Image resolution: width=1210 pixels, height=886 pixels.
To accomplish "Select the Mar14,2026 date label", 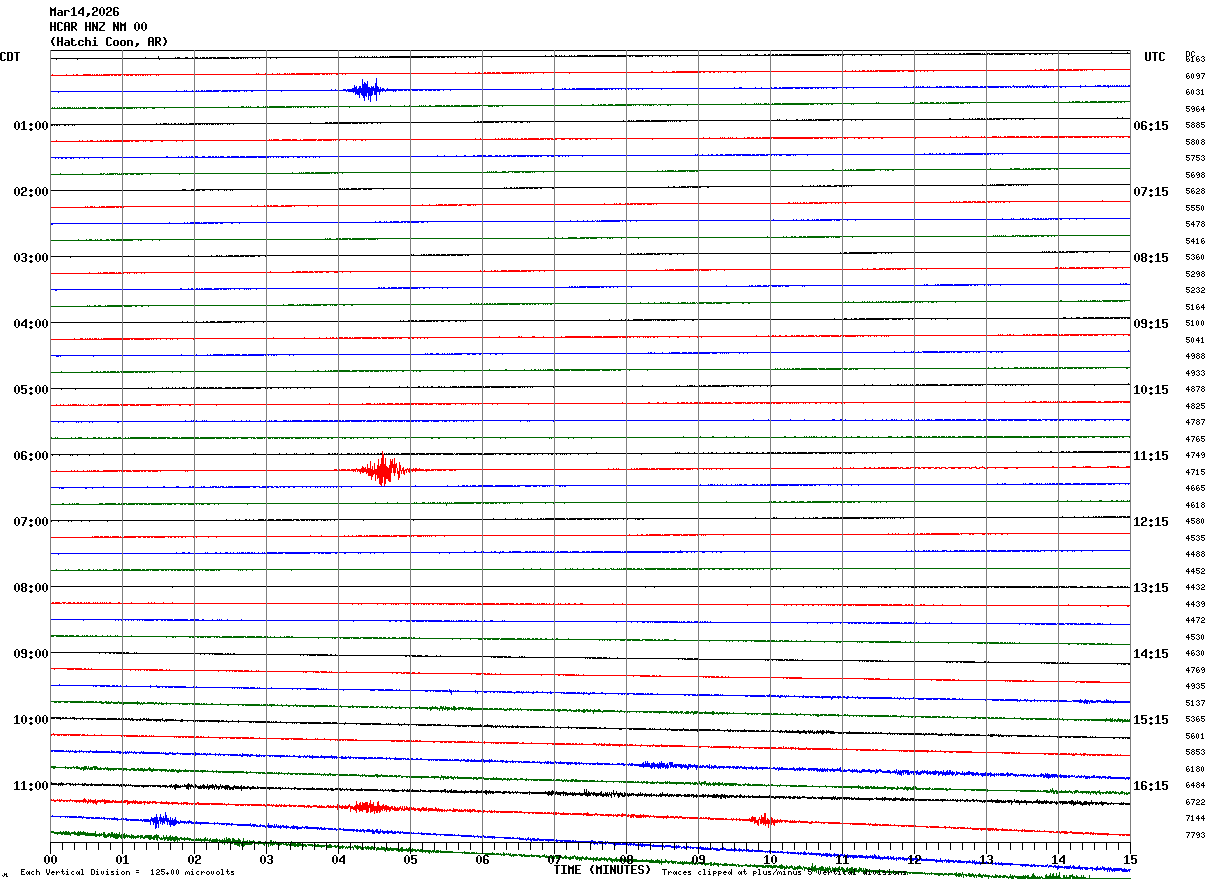I will tap(84, 12).
